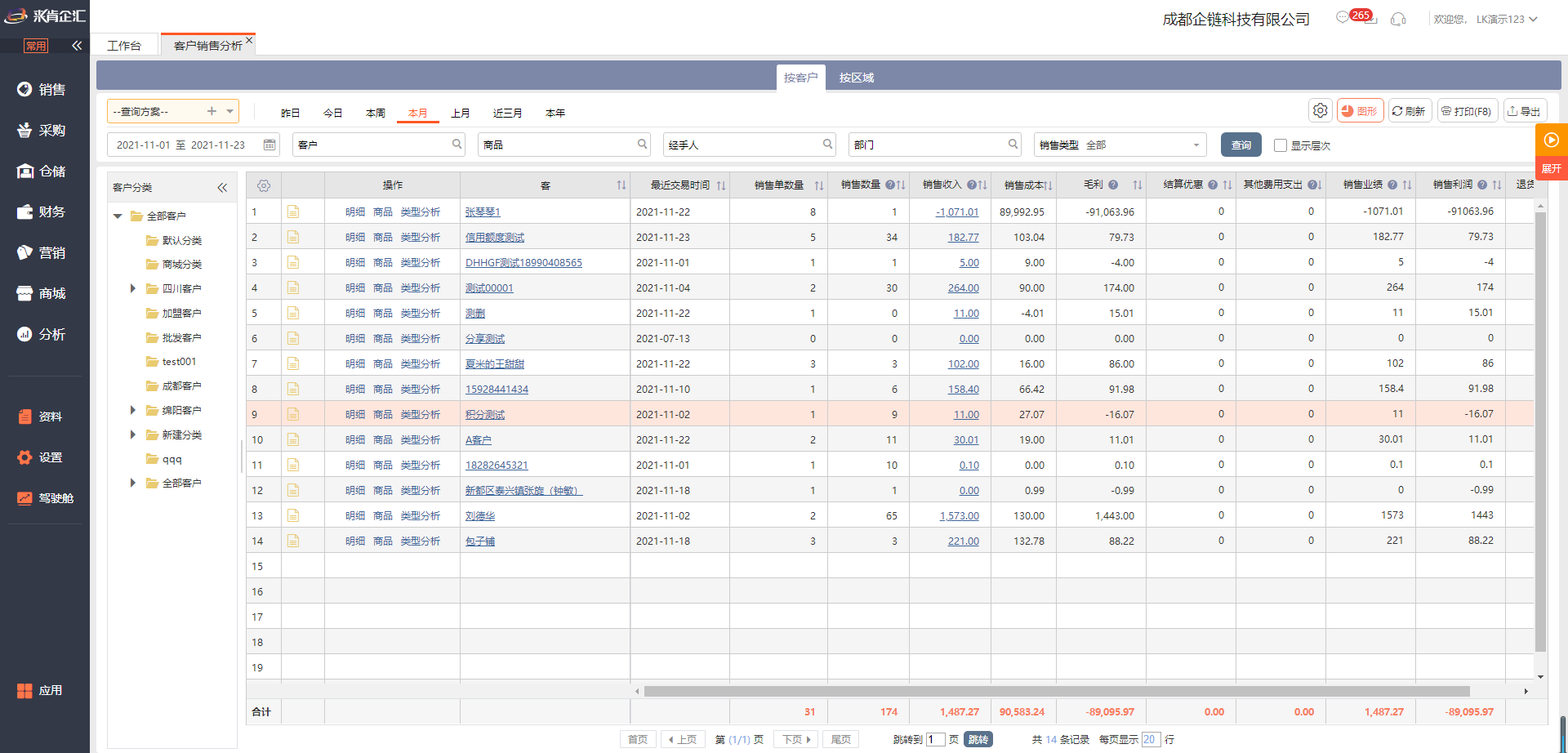Click the search icon in 商品 field
Viewport: 1568px width, 753px height.
tap(643, 144)
